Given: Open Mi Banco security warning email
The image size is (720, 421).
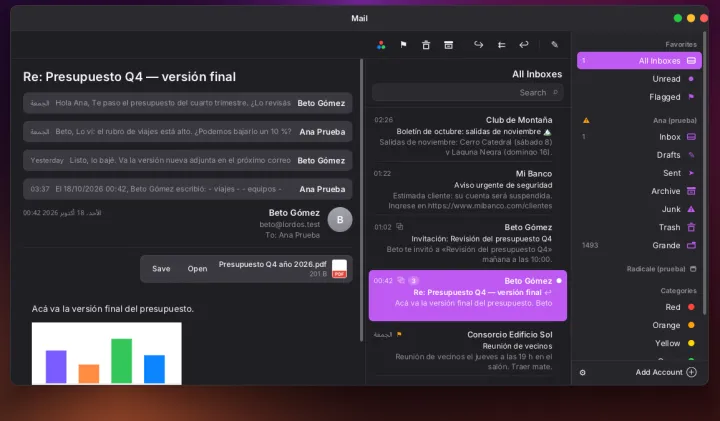Looking at the screenshot, I should 467,189.
